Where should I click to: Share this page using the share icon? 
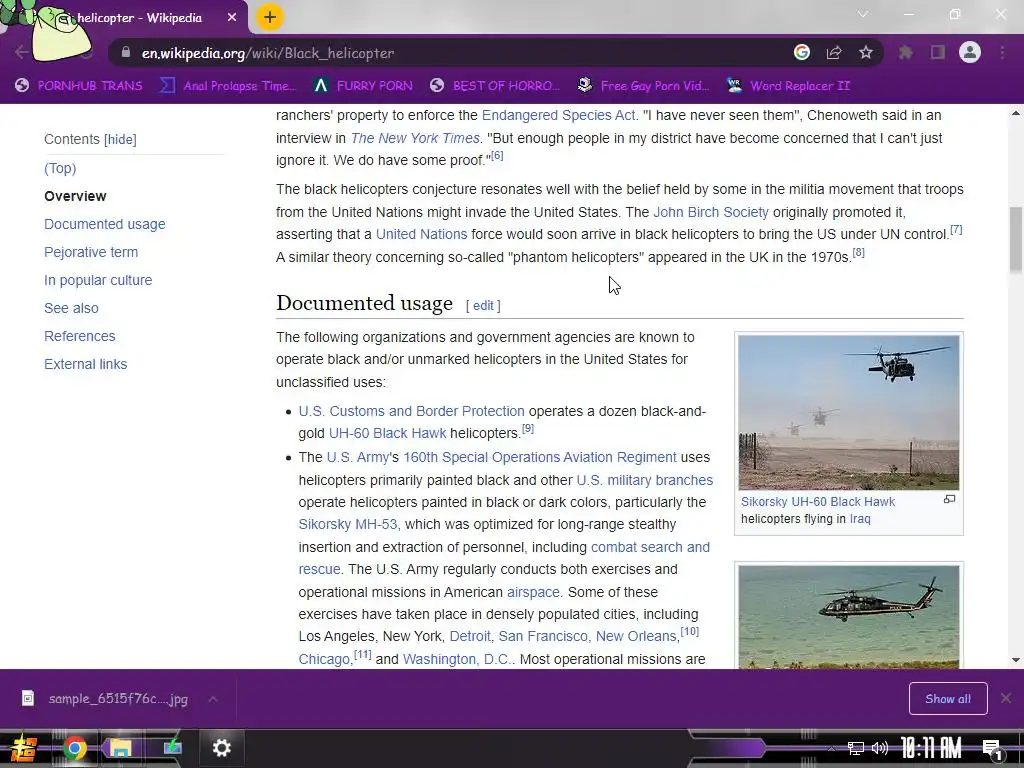[x=834, y=53]
